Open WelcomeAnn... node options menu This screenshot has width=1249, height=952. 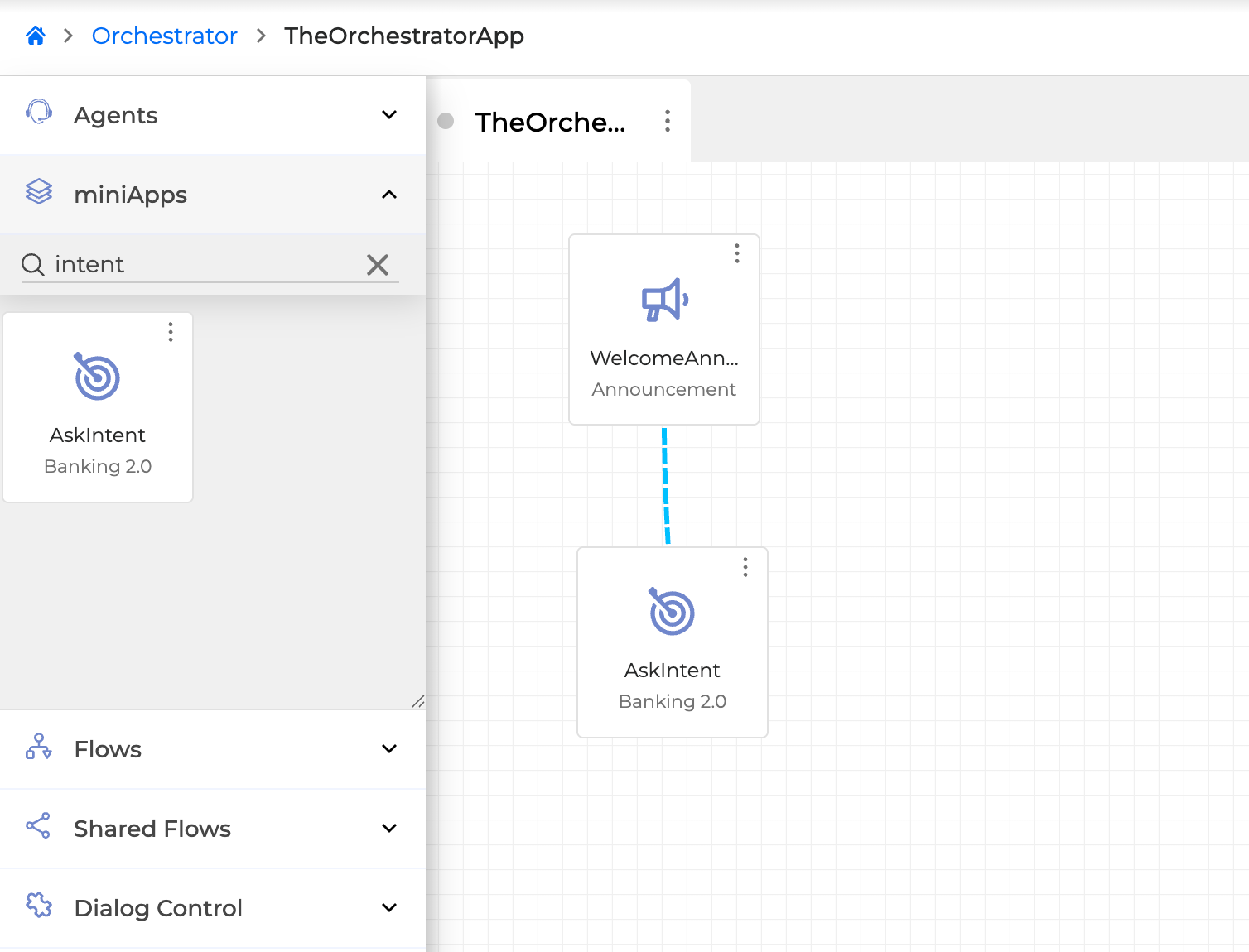pos(737,253)
